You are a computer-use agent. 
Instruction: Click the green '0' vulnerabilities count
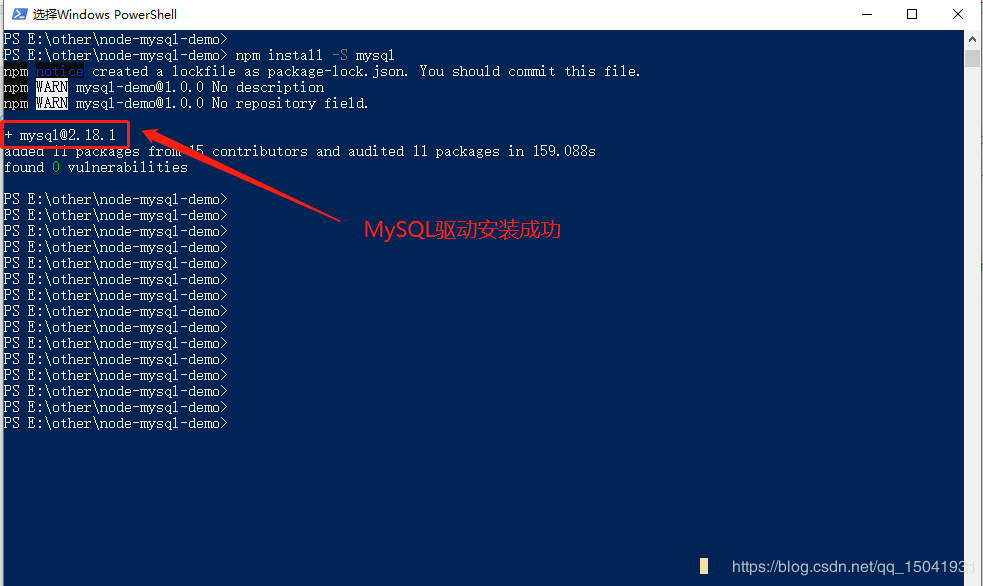tap(56, 167)
